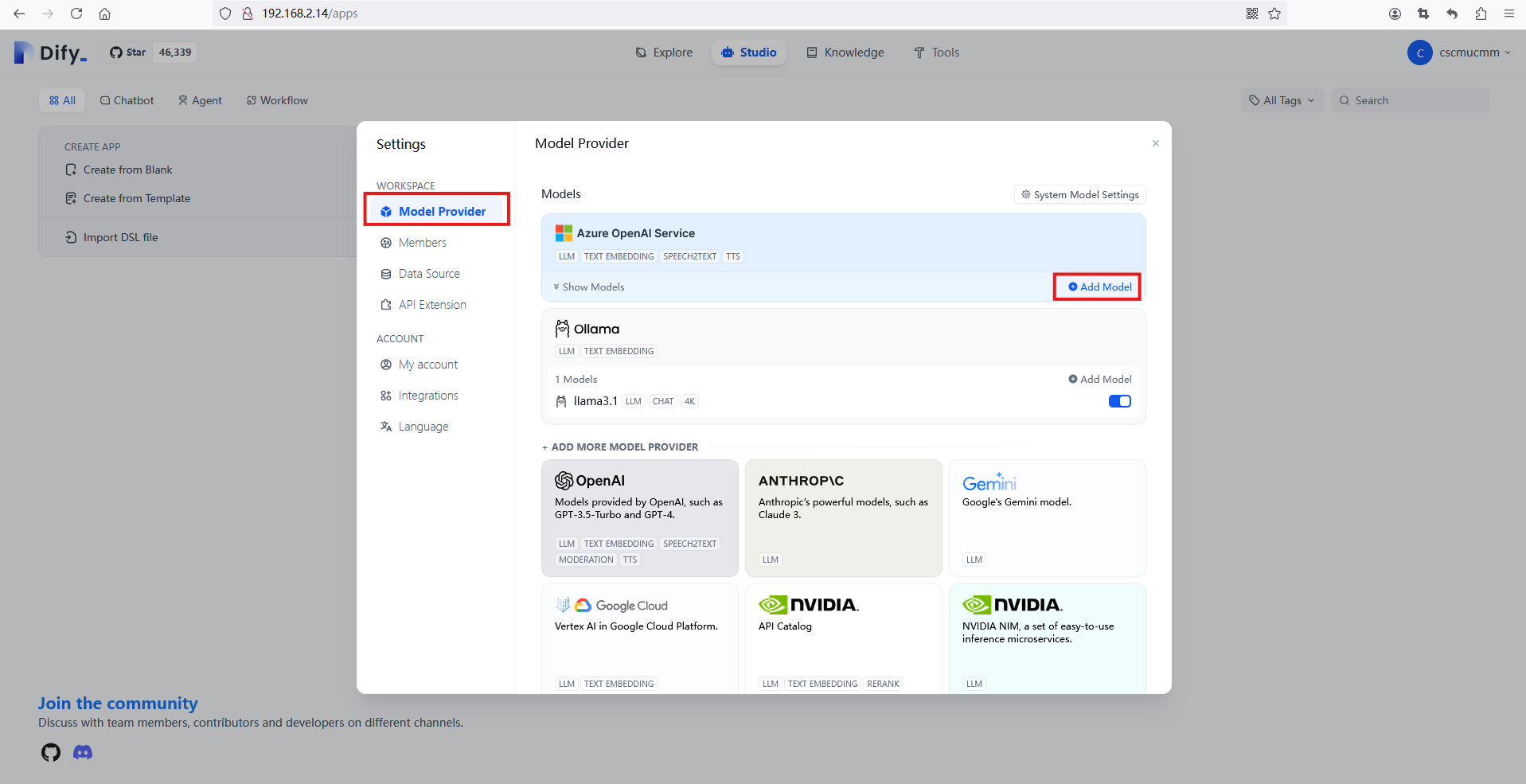Expand Show Models under Azure OpenAI
The image size is (1526, 784).
589,287
